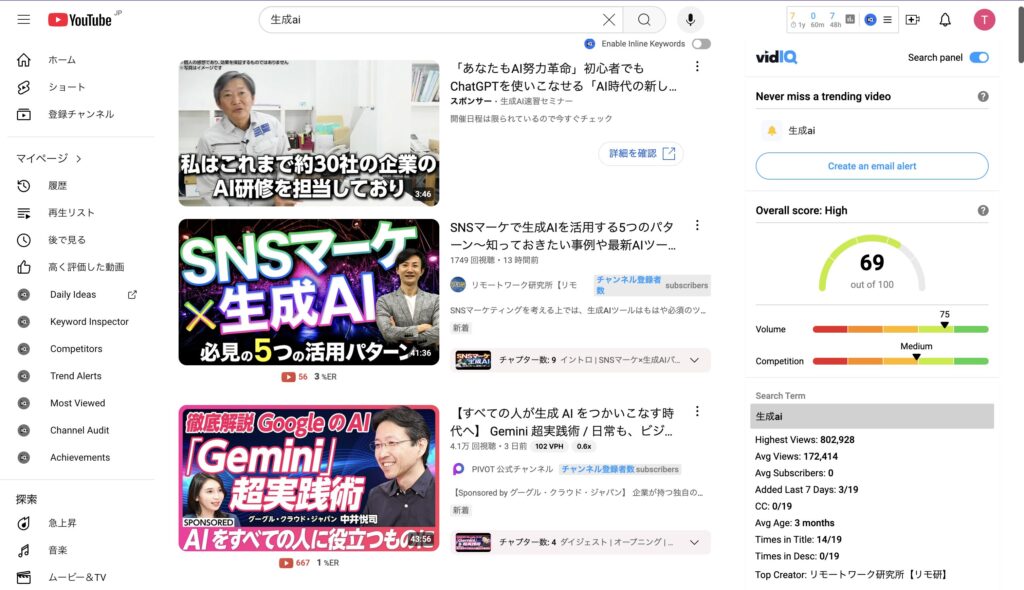Viewport: 1024px width, 590px height.
Task: Open the SNSマーケ×生成AI video thumbnail
Action: coord(308,292)
